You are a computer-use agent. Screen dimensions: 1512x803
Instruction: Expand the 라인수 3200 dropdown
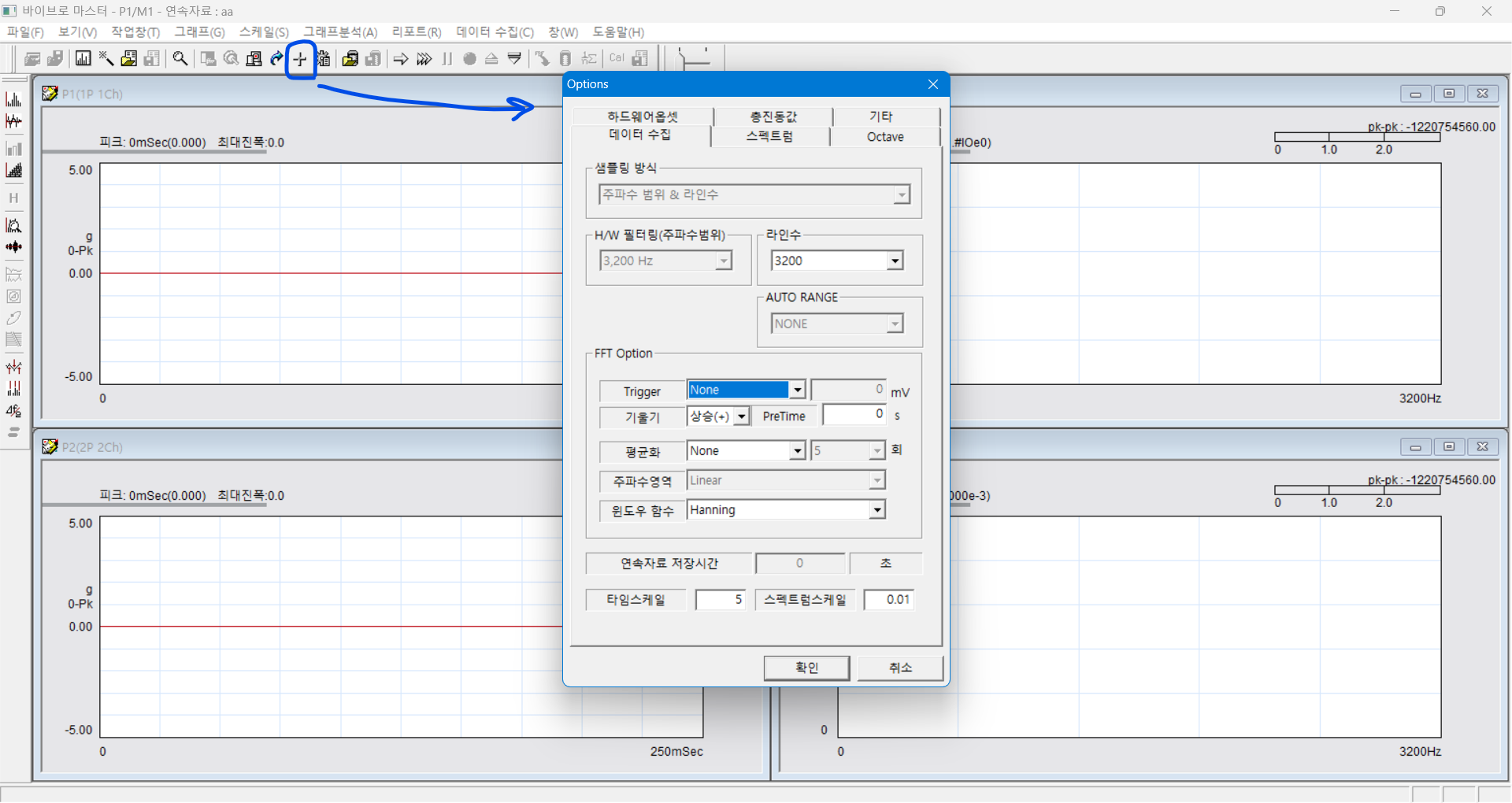coord(895,261)
